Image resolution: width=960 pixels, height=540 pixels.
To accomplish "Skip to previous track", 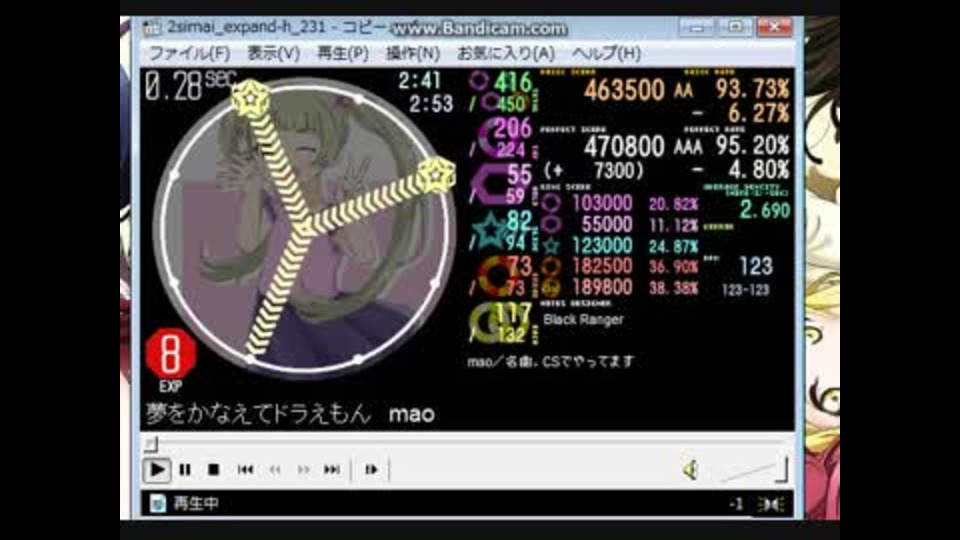I will [246, 470].
